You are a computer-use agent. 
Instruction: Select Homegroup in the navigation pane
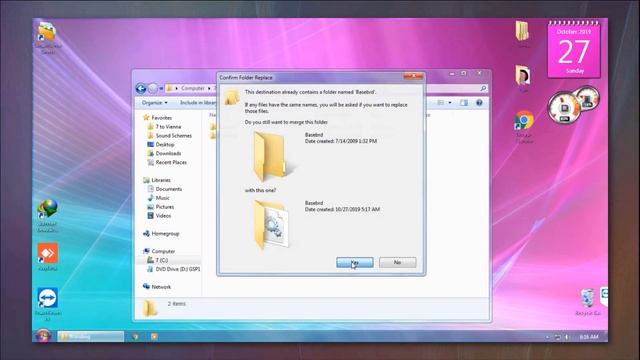point(165,233)
